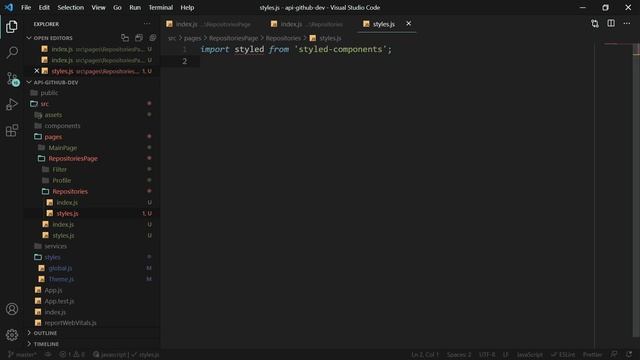Open the File menu

click(26, 7)
